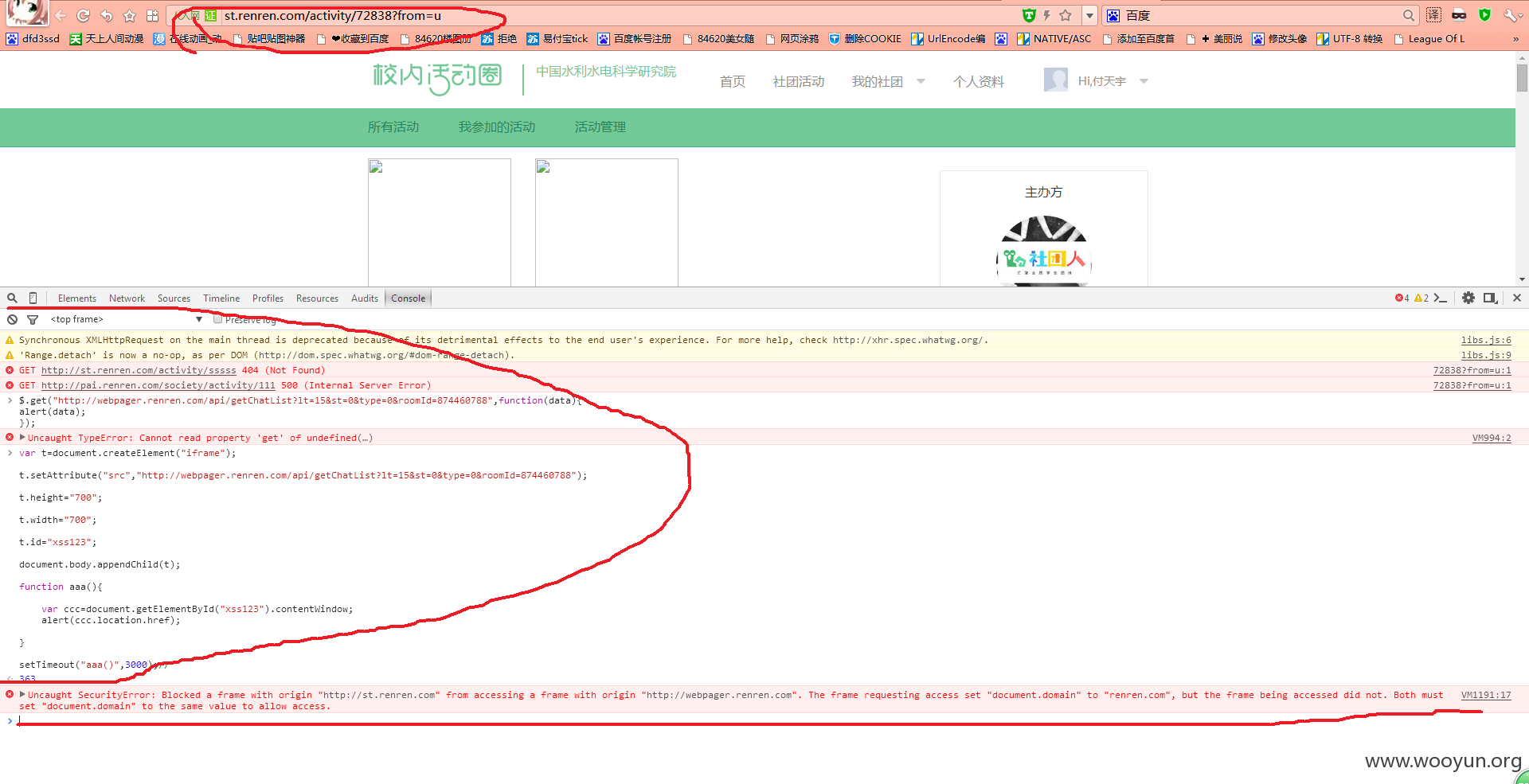
Task: Open the wrench settings menu
Action: click(1511, 15)
